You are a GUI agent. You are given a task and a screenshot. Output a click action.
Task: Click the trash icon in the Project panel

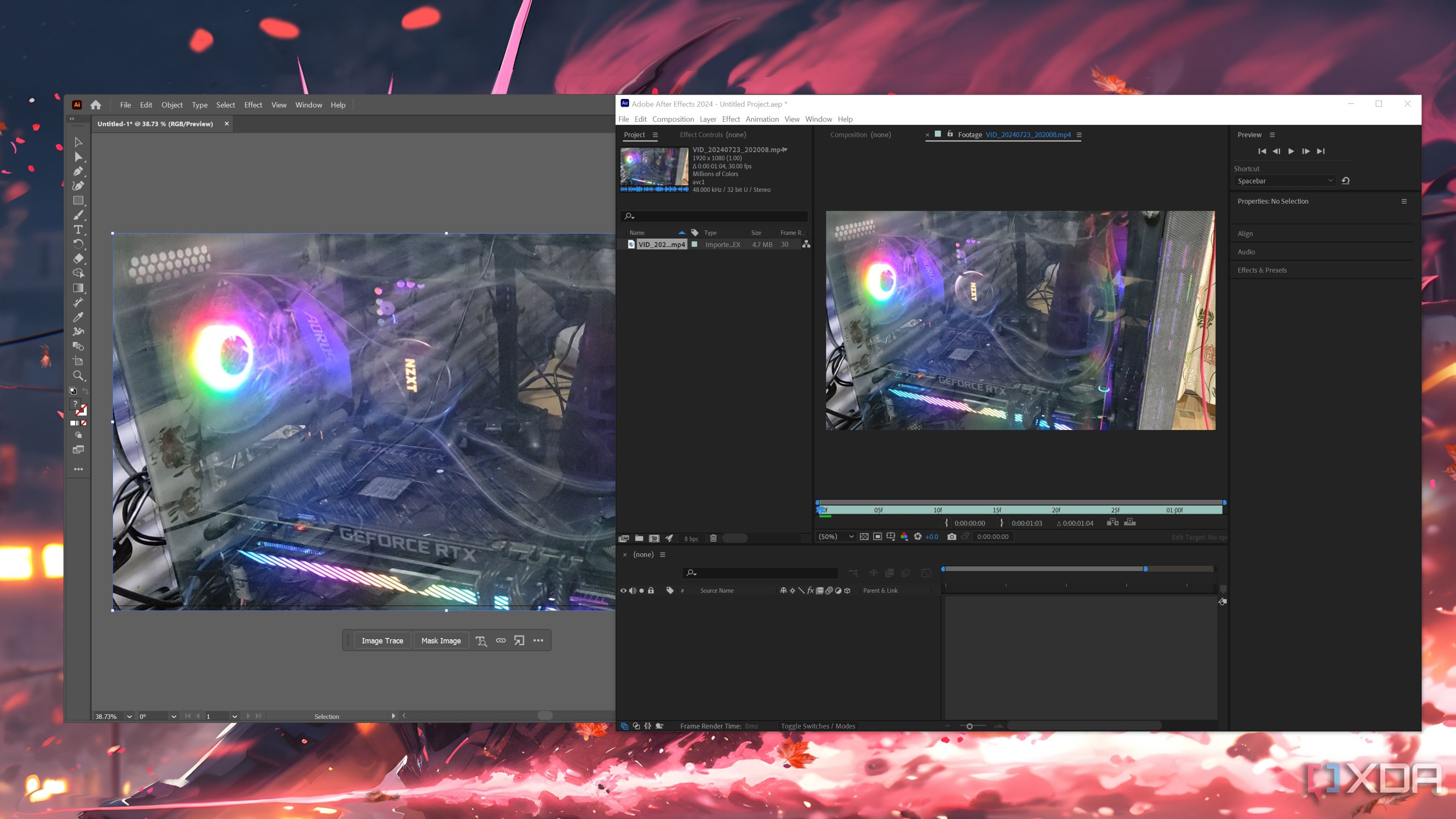point(713,538)
